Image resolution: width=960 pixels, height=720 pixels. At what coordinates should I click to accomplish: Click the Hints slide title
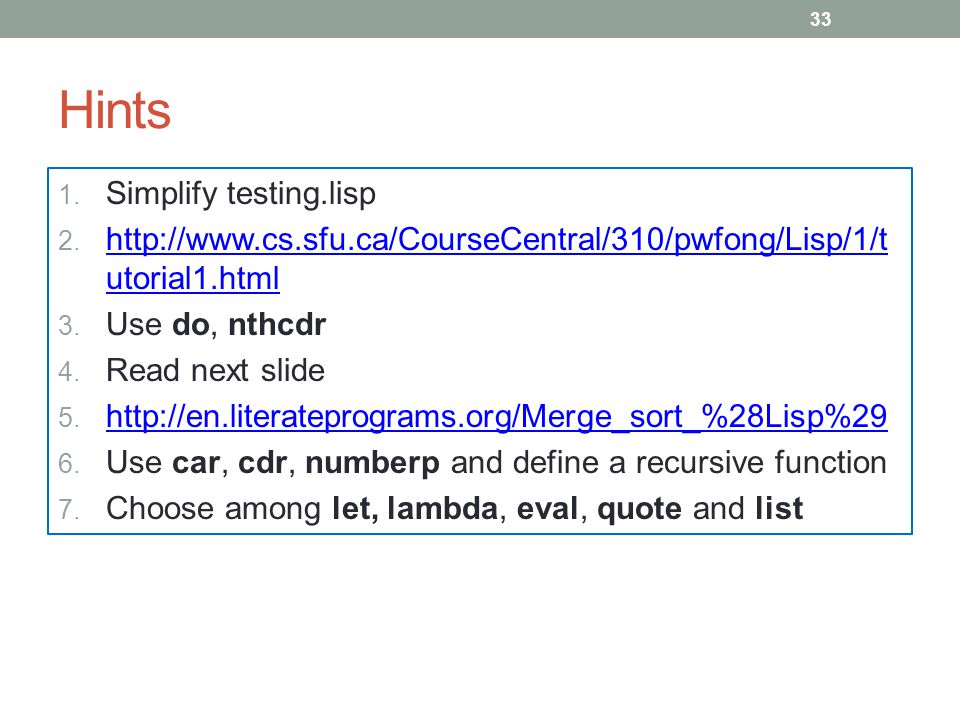point(114,110)
